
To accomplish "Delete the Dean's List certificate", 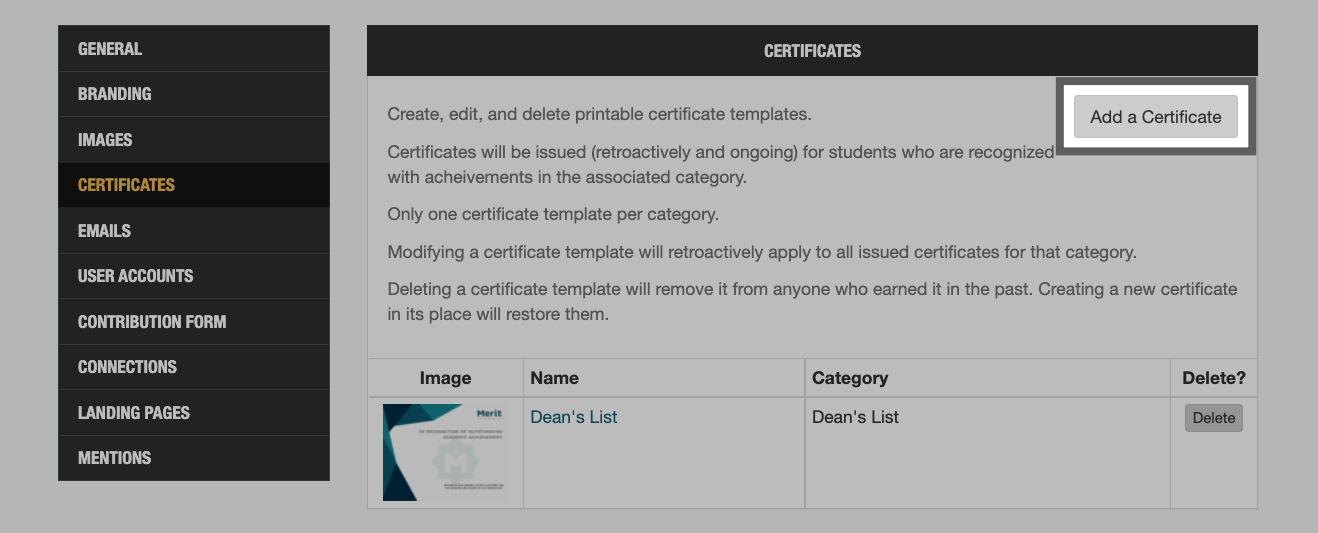I will (1213, 418).
